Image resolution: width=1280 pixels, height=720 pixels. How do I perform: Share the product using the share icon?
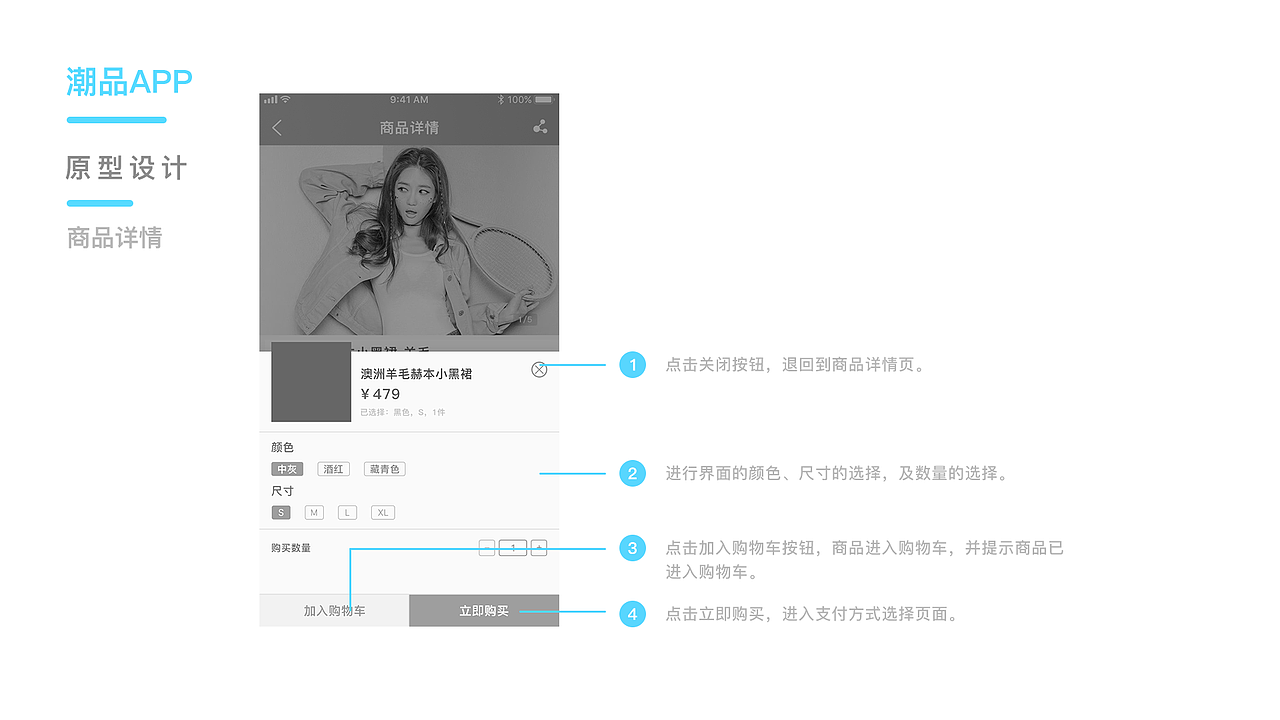pos(540,126)
